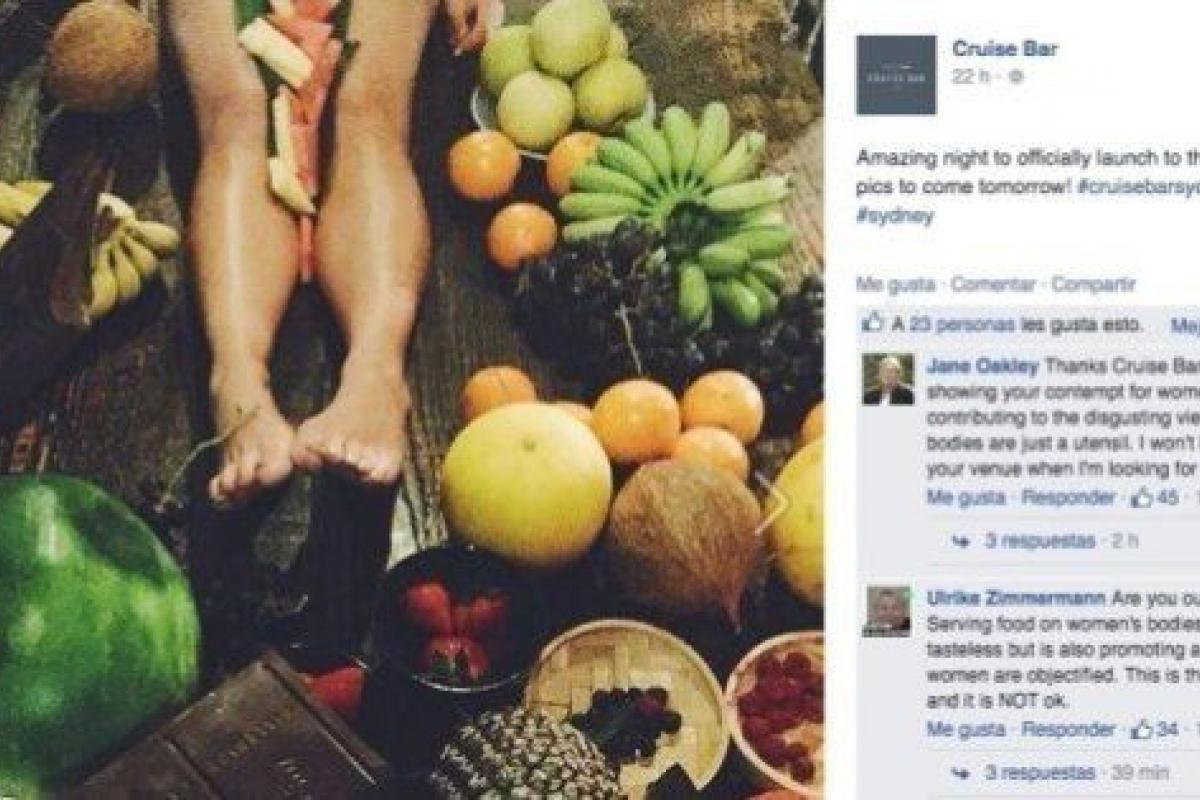Click Ulrike Zimmermann's profile picture
The image size is (1200, 800).
pyautogui.click(x=889, y=611)
